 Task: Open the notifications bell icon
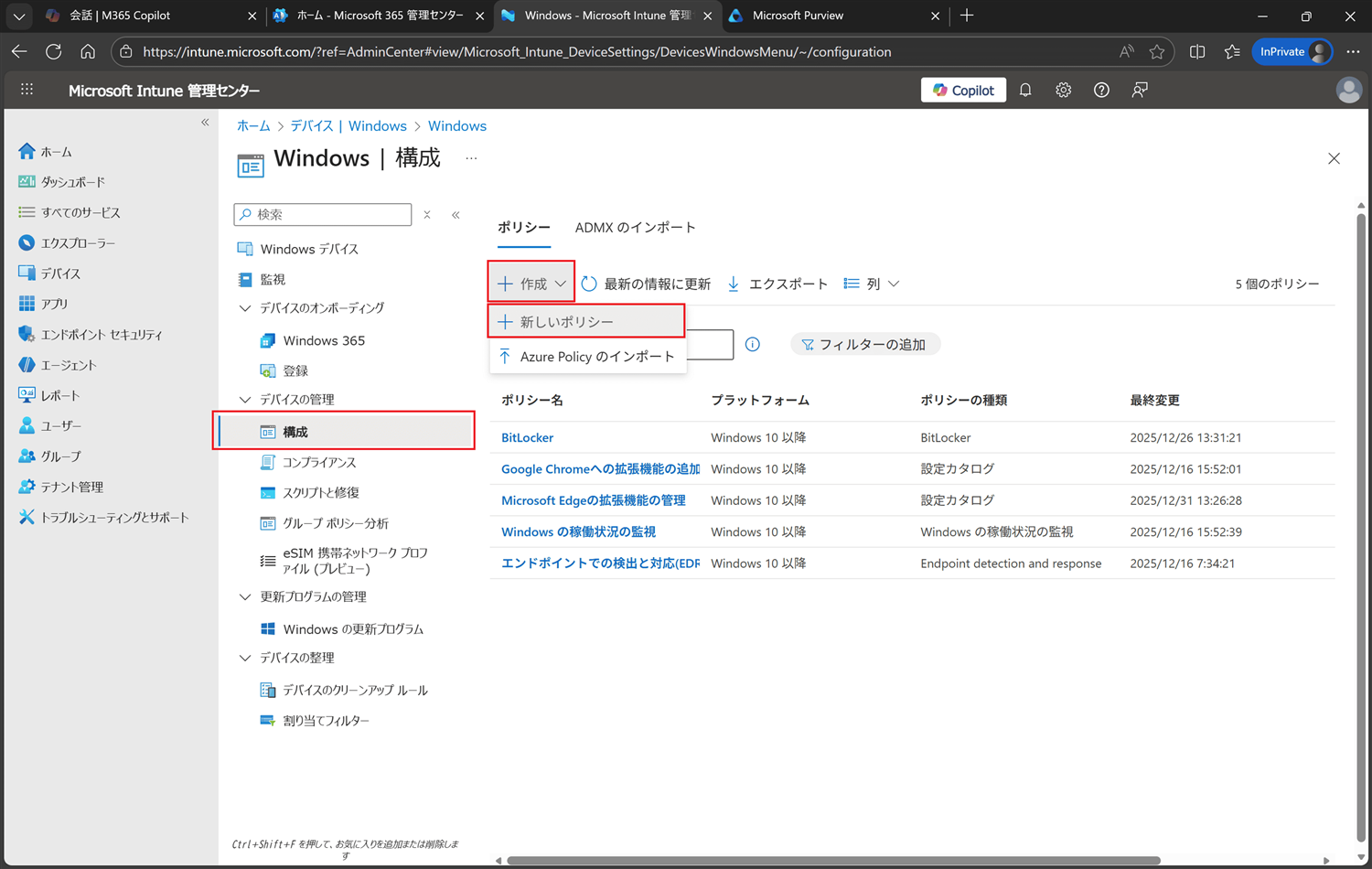coord(1025,90)
